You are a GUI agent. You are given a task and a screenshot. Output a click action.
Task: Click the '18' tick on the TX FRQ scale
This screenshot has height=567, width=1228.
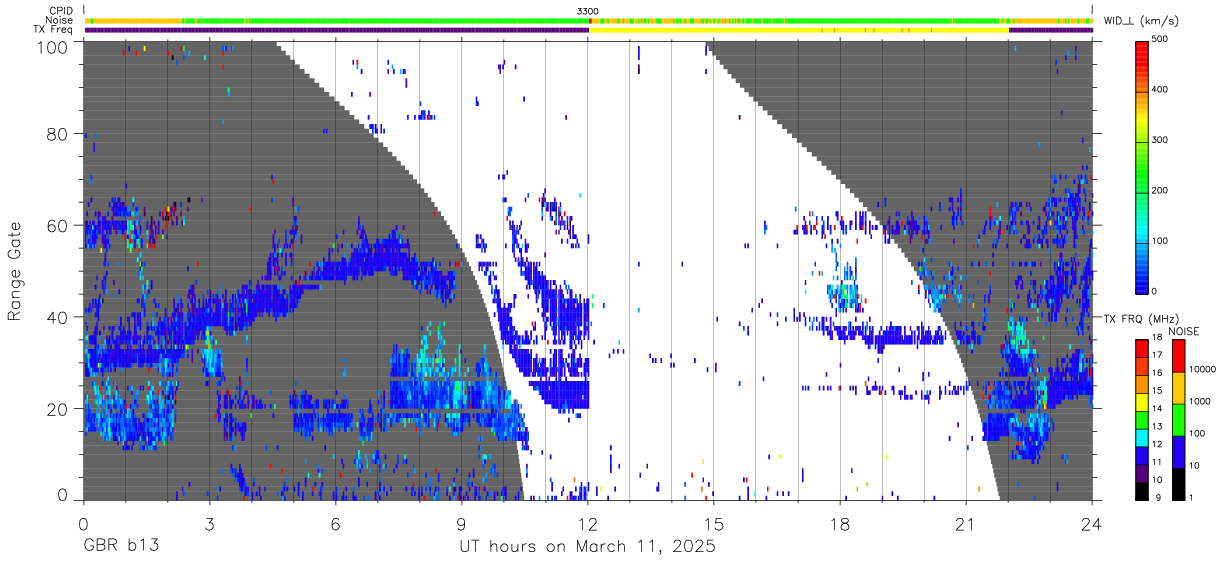tap(1157, 337)
